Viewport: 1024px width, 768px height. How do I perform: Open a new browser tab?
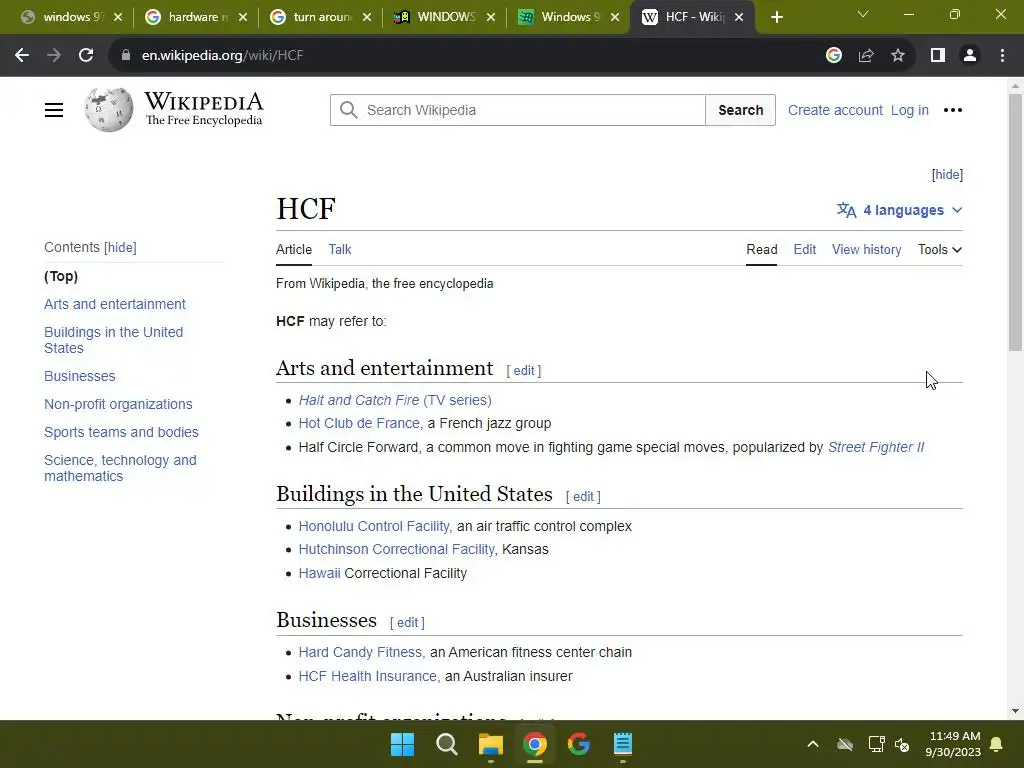click(776, 18)
